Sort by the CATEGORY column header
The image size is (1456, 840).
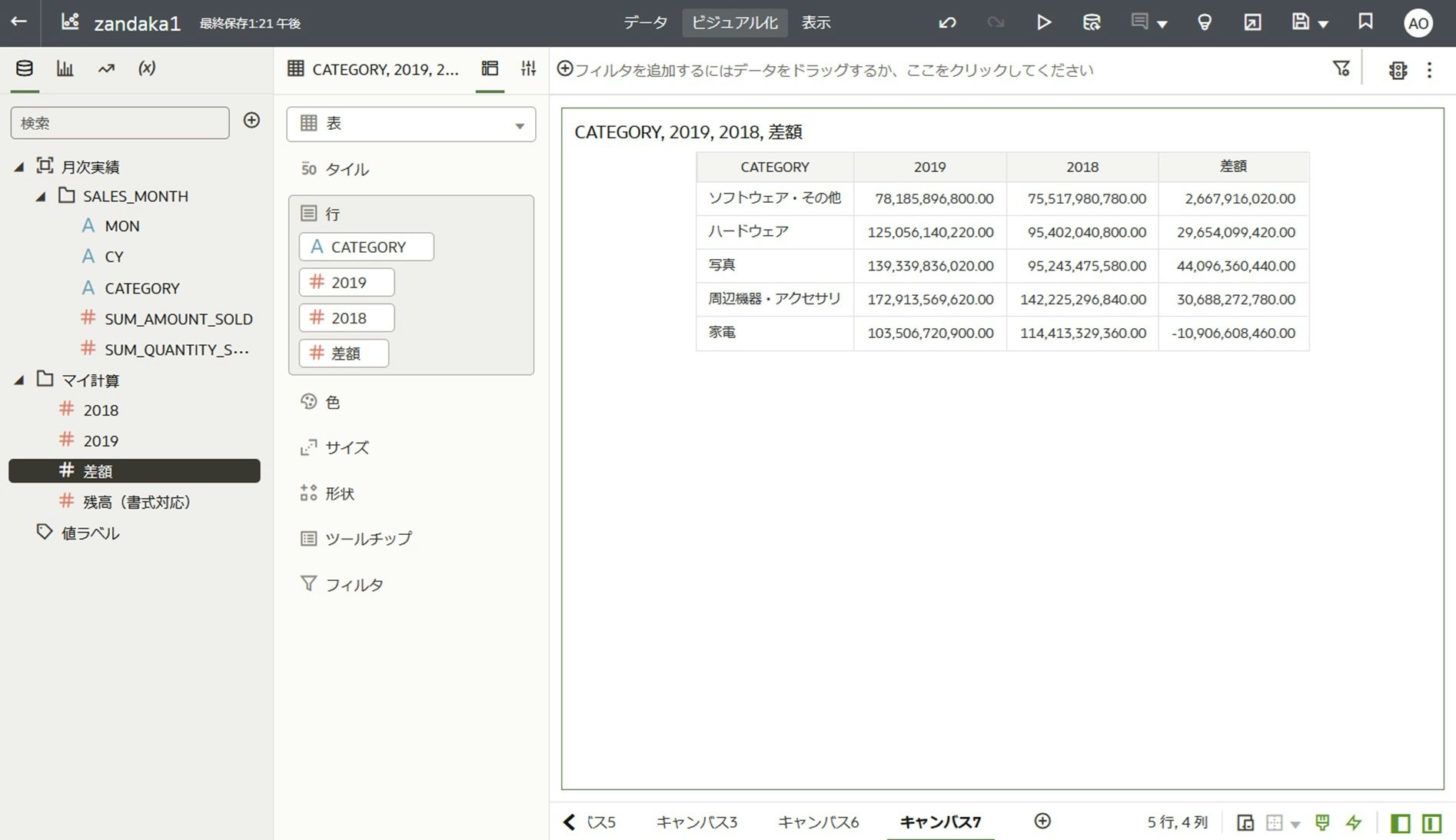coord(775,167)
